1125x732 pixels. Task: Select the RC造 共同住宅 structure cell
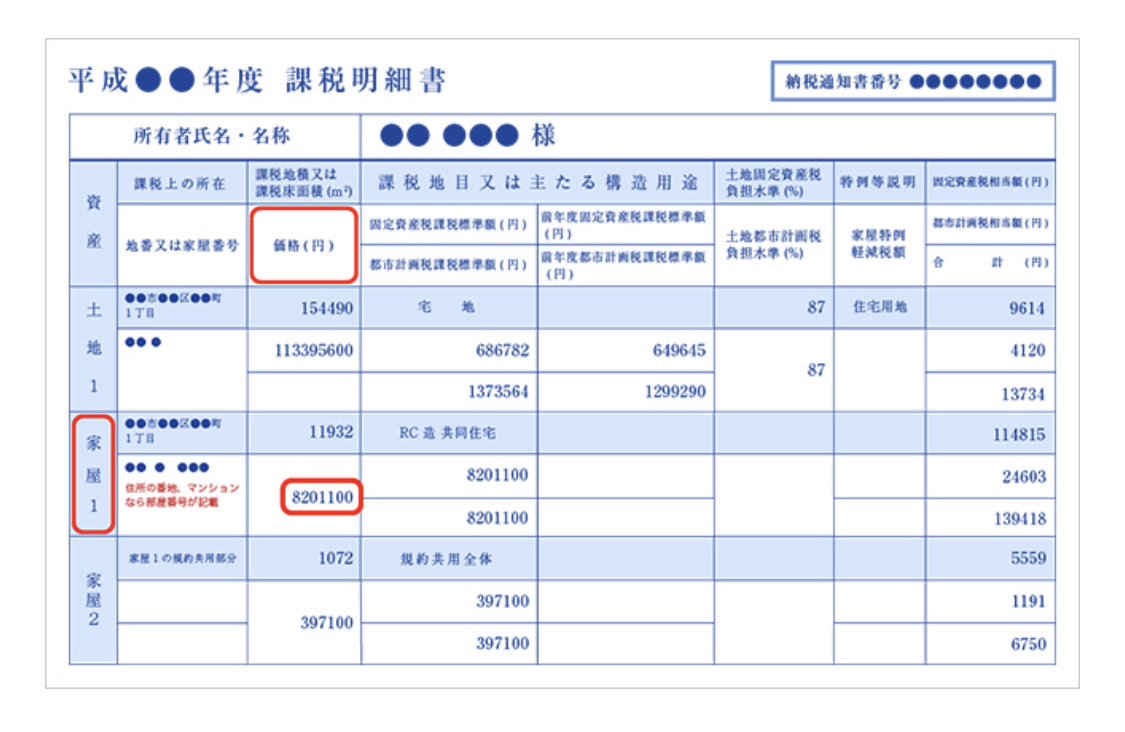pos(447,433)
